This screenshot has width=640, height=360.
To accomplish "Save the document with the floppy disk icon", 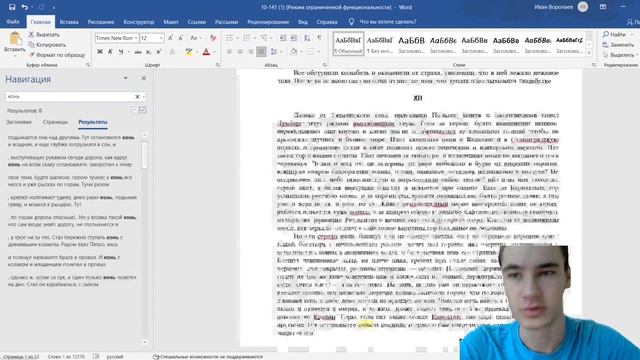I will click(x=12, y=7).
